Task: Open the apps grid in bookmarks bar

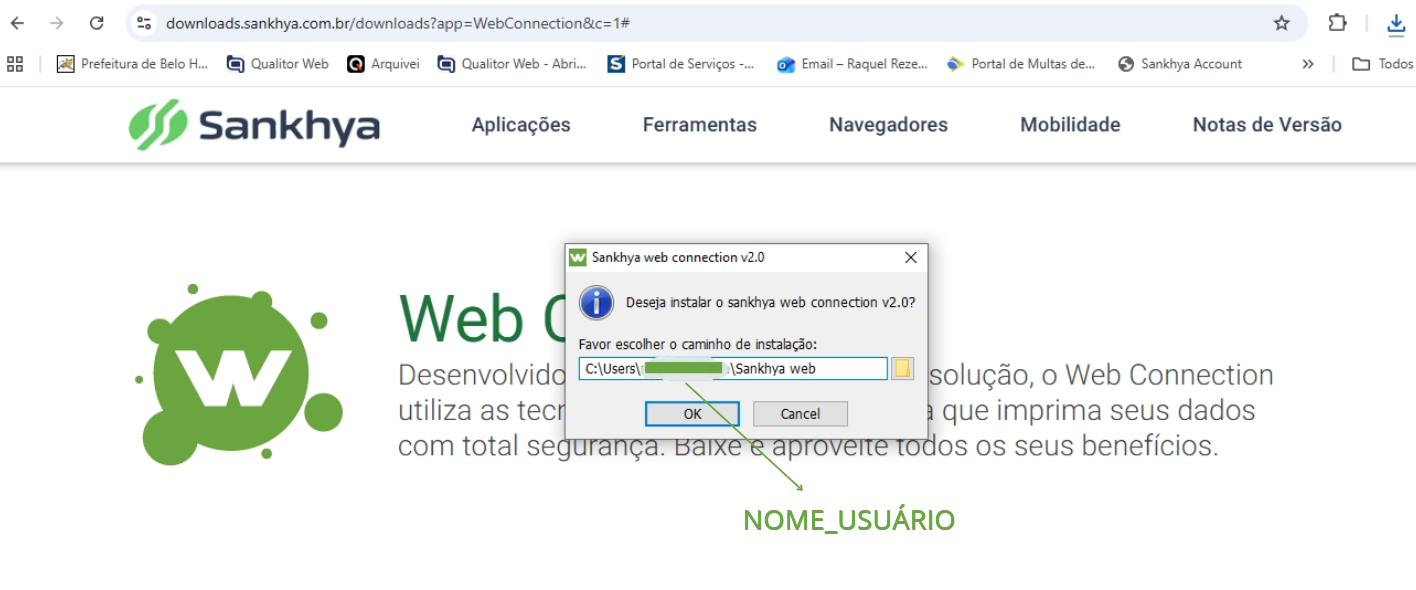Action: (x=15, y=64)
